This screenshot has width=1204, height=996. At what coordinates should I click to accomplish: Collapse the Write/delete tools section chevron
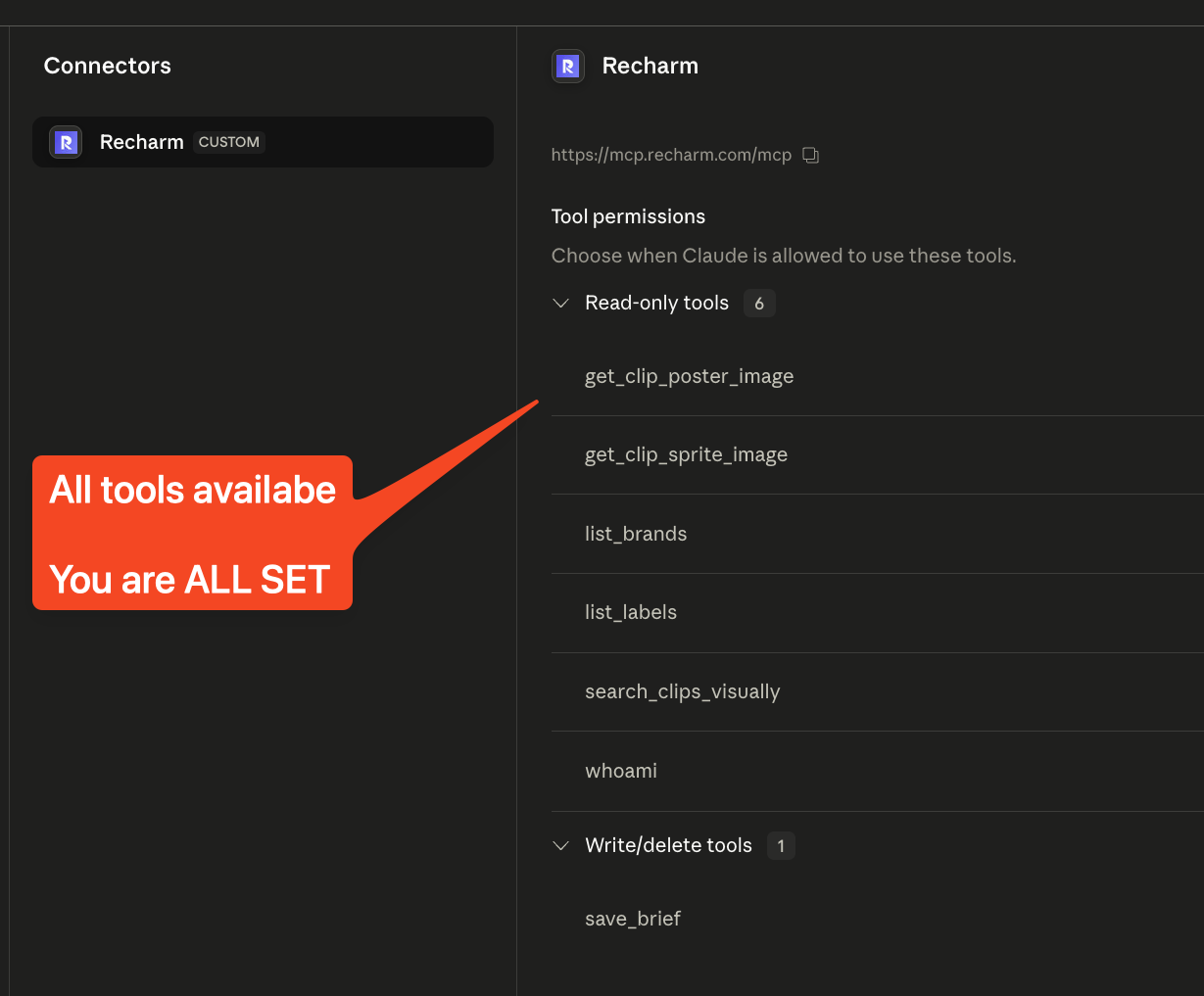[561, 846]
